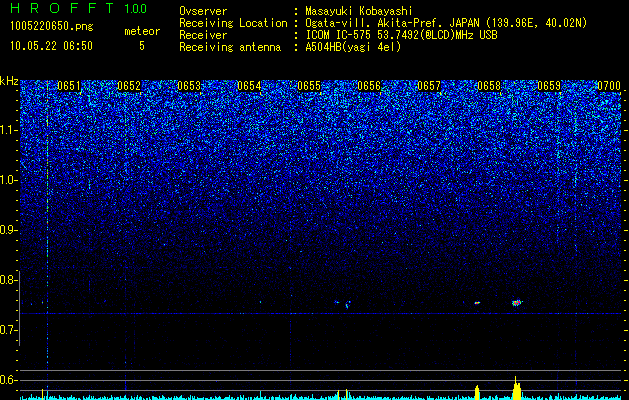Click the 1.1 frequency axis label
Image resolution: width=629 pixels, height=400 pixels.
9,130
